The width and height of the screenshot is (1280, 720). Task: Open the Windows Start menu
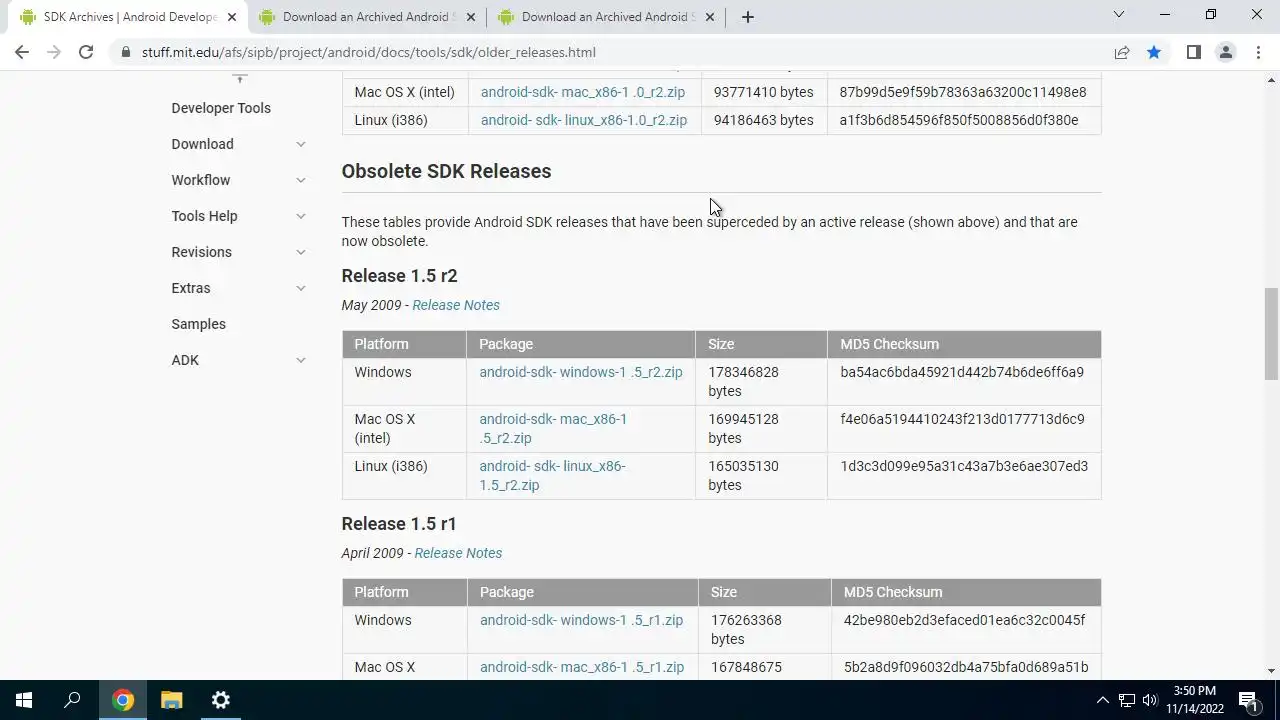[24, 700]
